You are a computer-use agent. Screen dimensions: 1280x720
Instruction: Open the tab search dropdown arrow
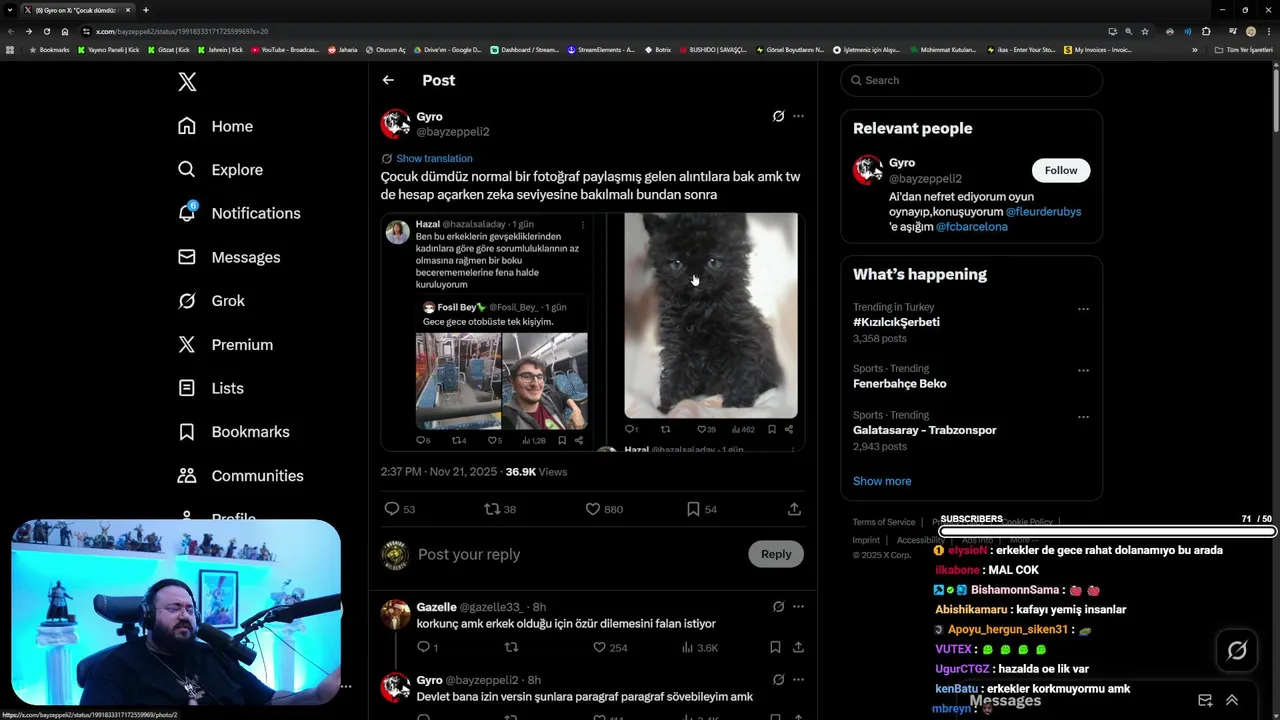click(x=10, y=10)
